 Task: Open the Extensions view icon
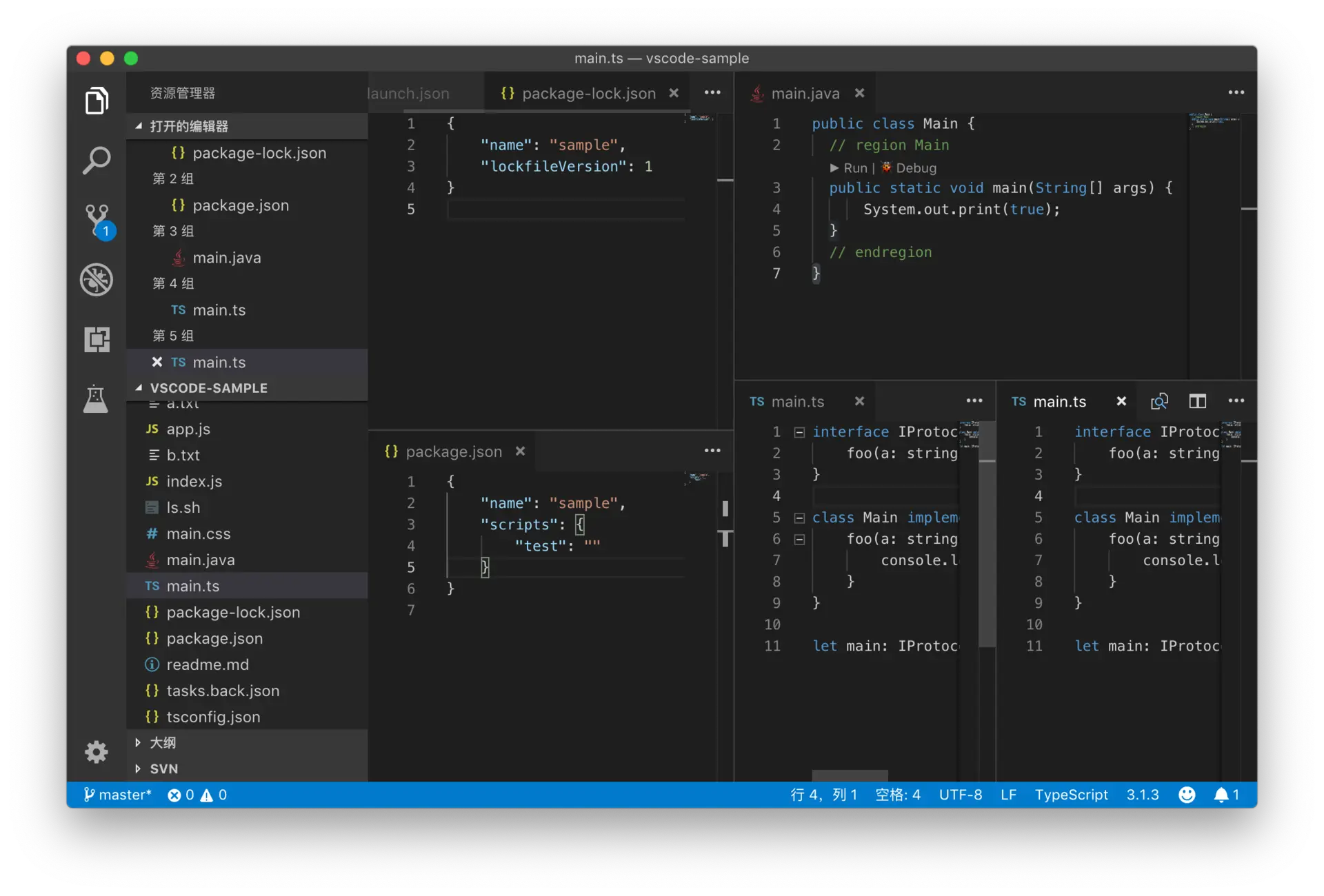(x=97, y=339)
